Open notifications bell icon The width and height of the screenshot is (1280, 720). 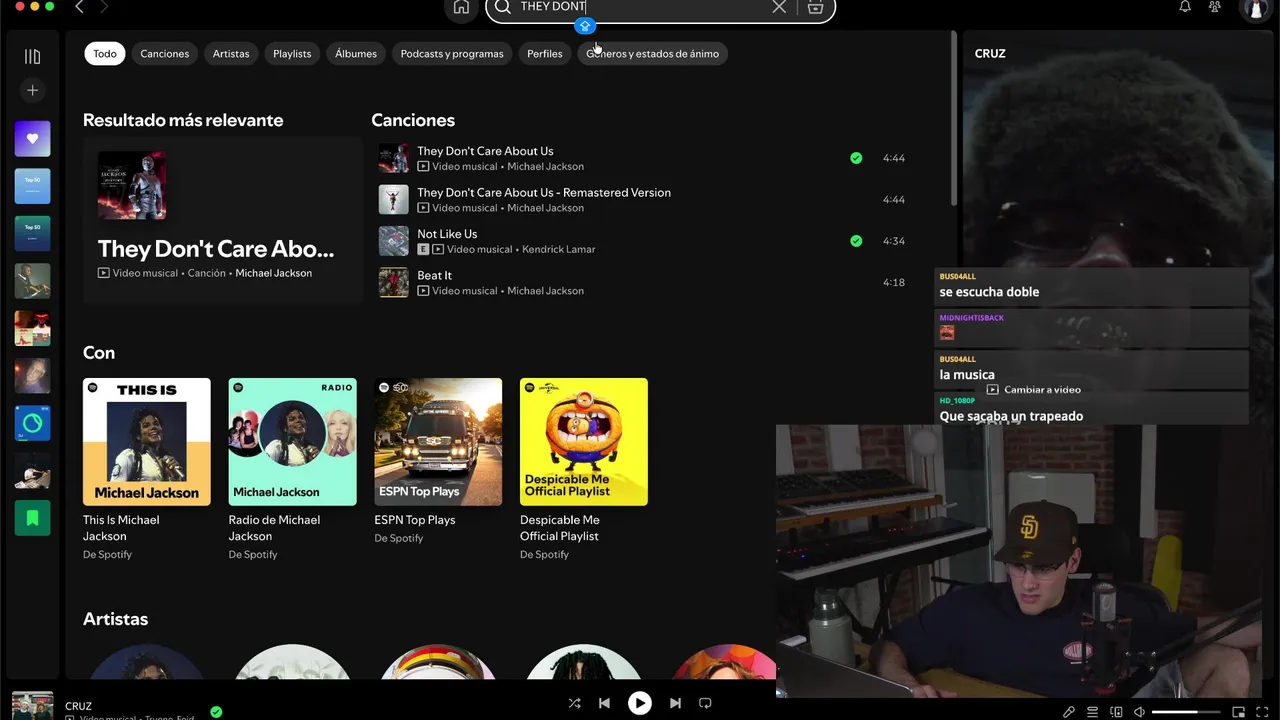click(1185, 7)
